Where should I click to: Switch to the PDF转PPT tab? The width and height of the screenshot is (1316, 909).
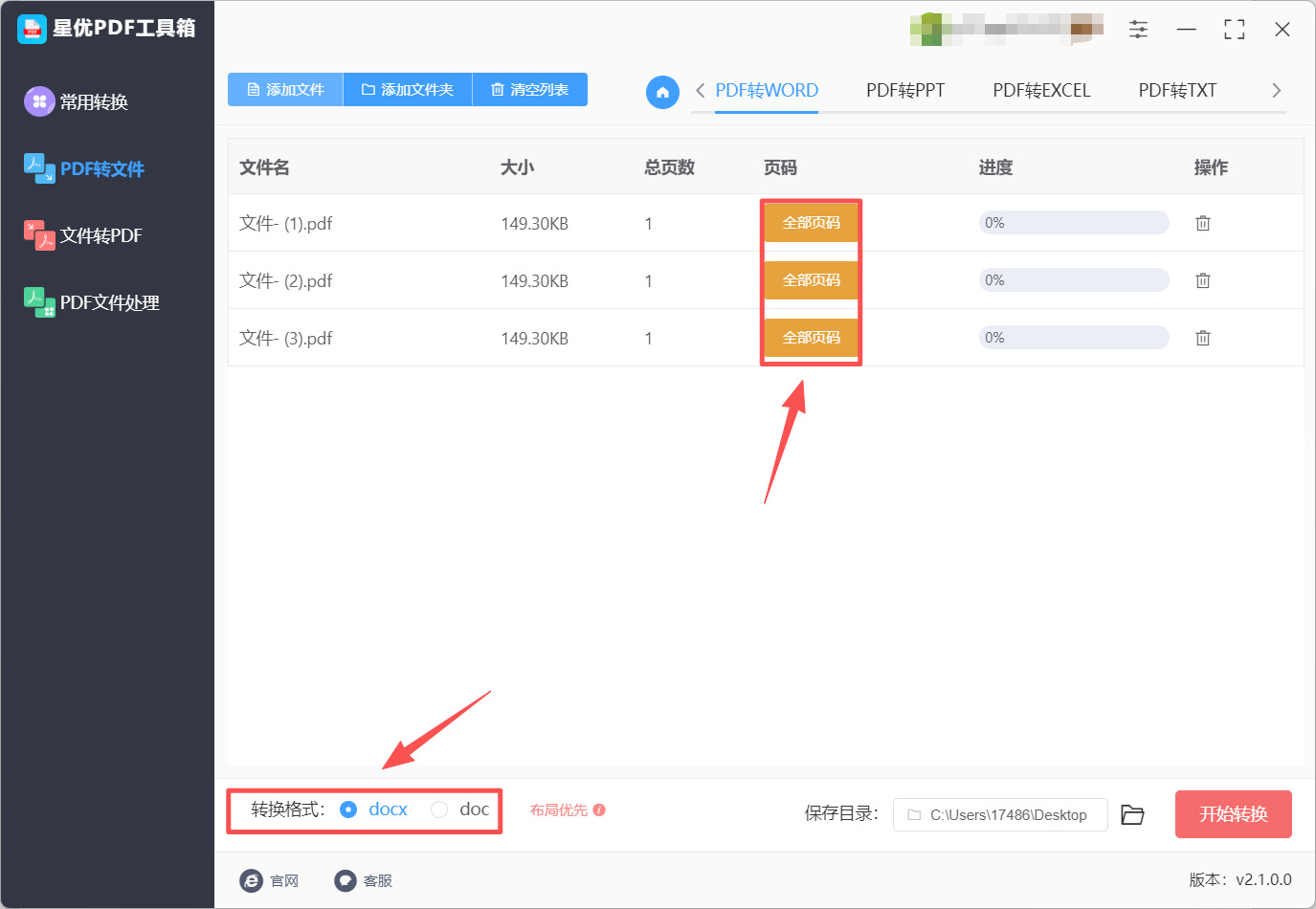point(905,90)
